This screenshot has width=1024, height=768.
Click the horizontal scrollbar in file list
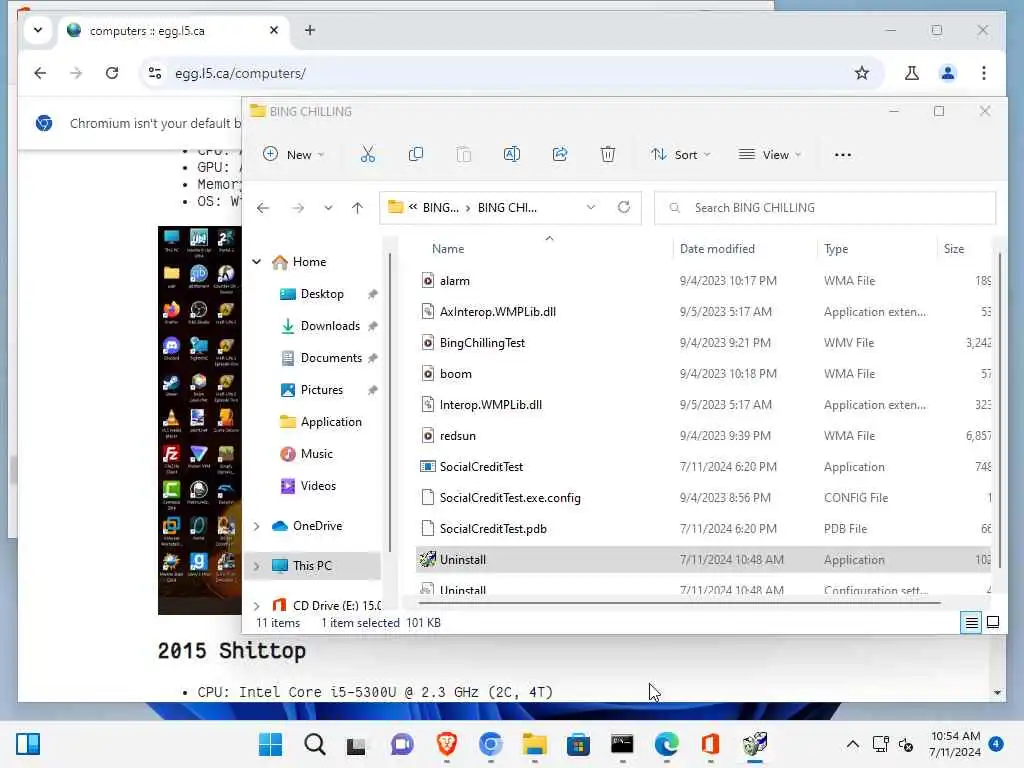point(679,603)
